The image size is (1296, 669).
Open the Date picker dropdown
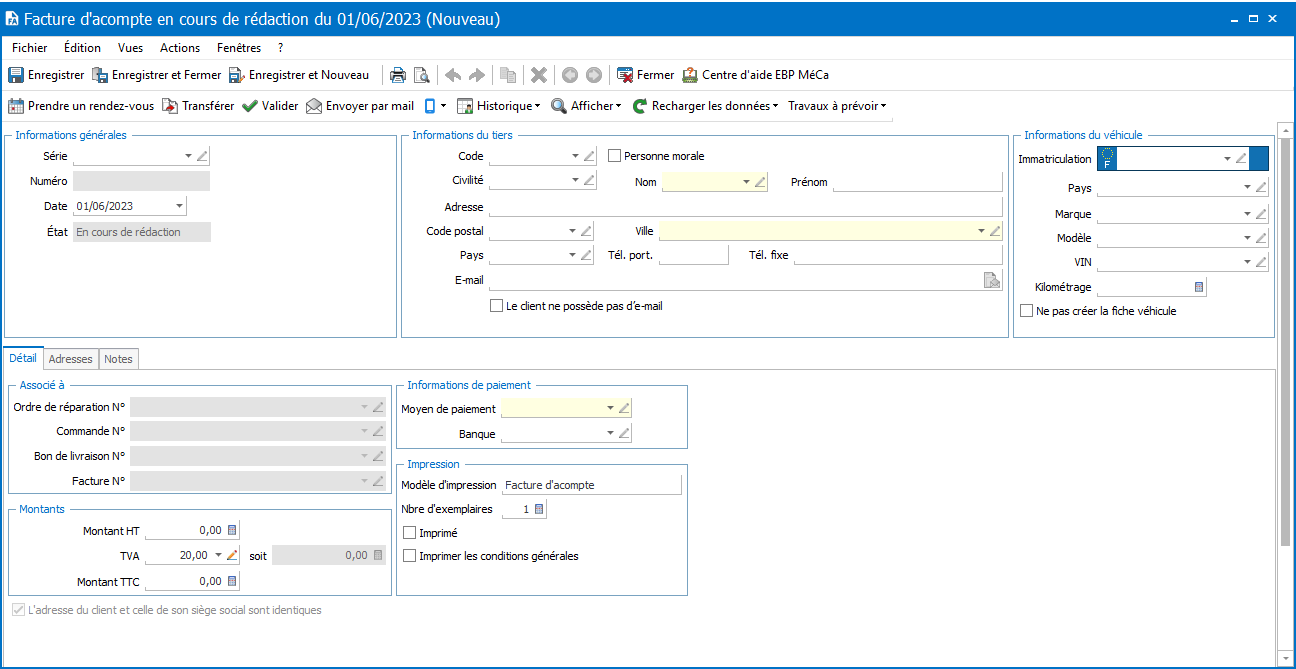coord(179,206)
